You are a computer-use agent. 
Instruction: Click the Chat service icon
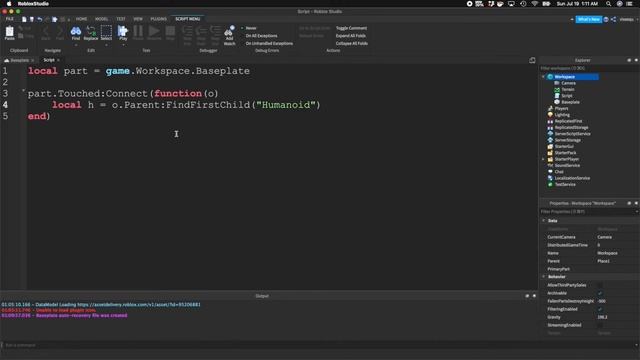550,171
